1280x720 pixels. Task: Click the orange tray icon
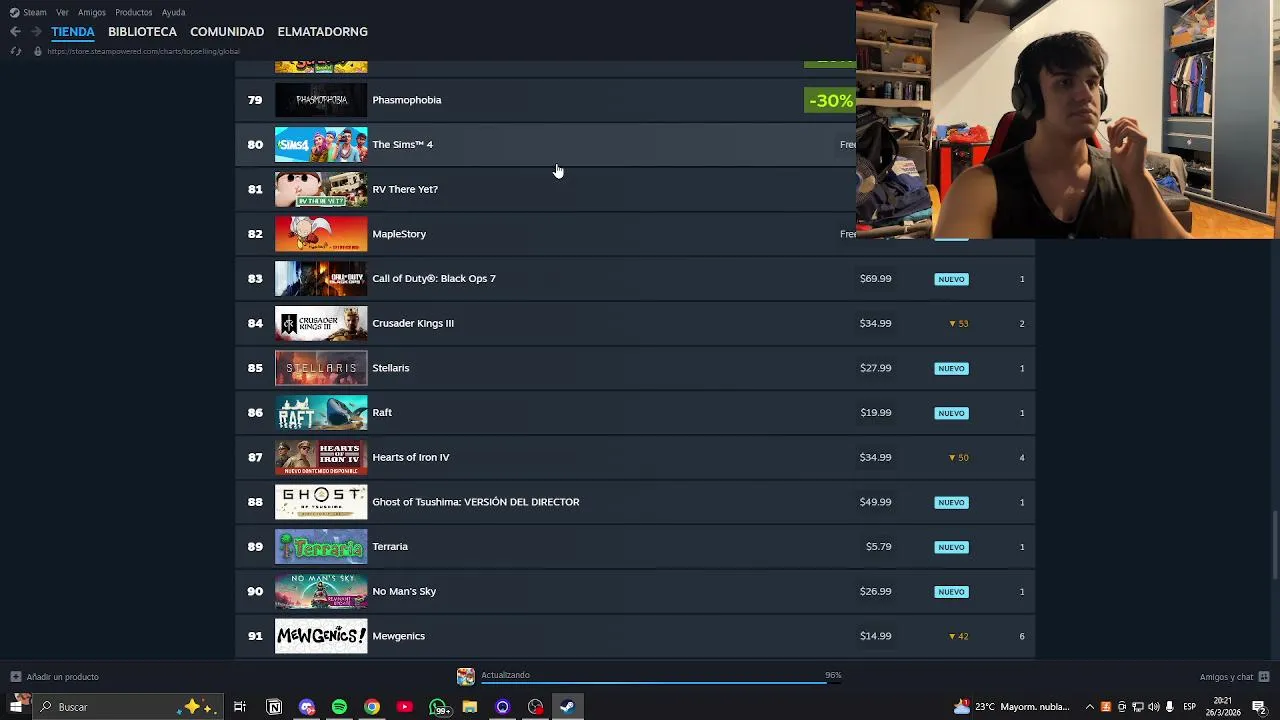click(1105, 707)
